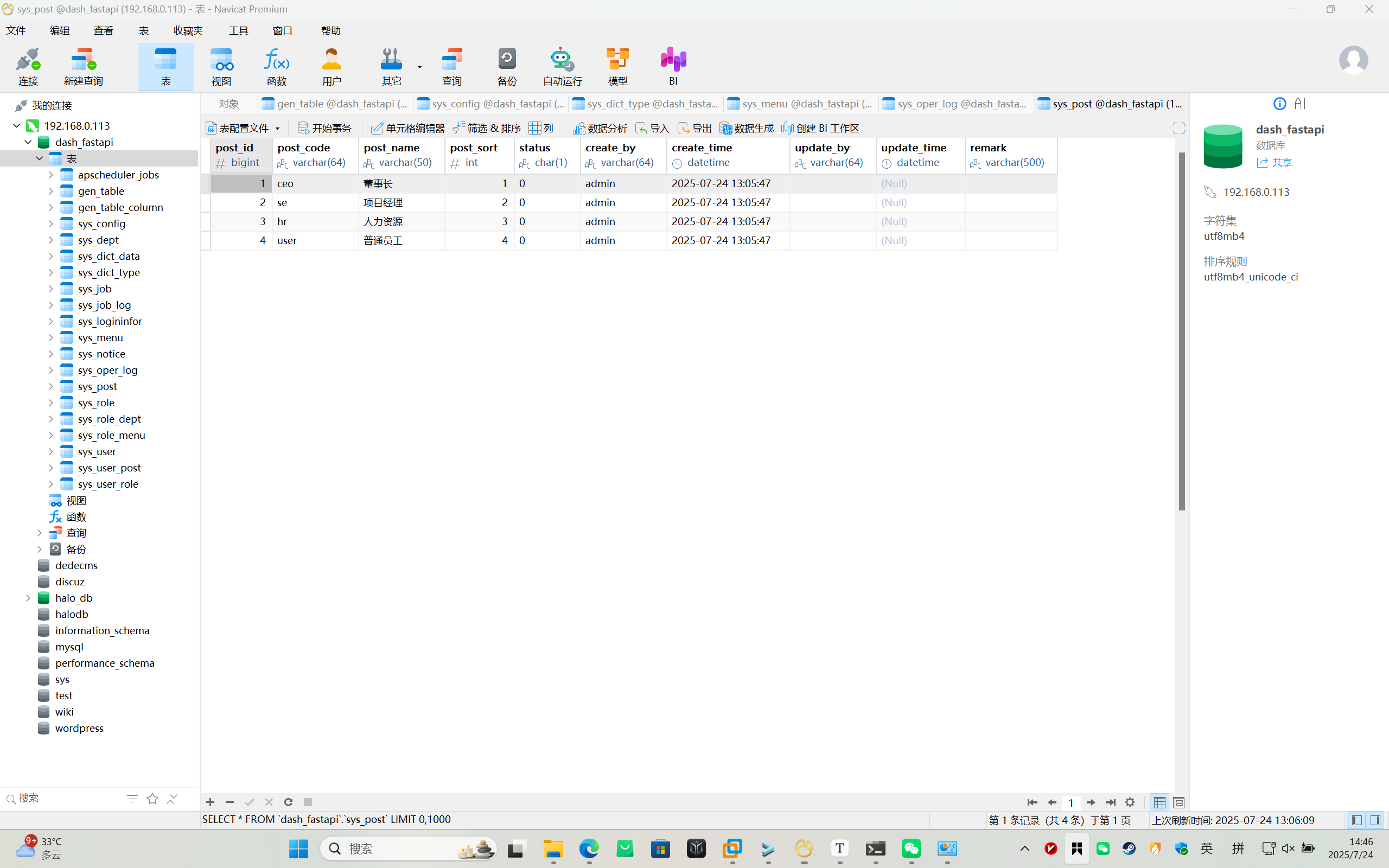Open the Cell Editor
This screenshot has width=1389, height=868.
407,128
